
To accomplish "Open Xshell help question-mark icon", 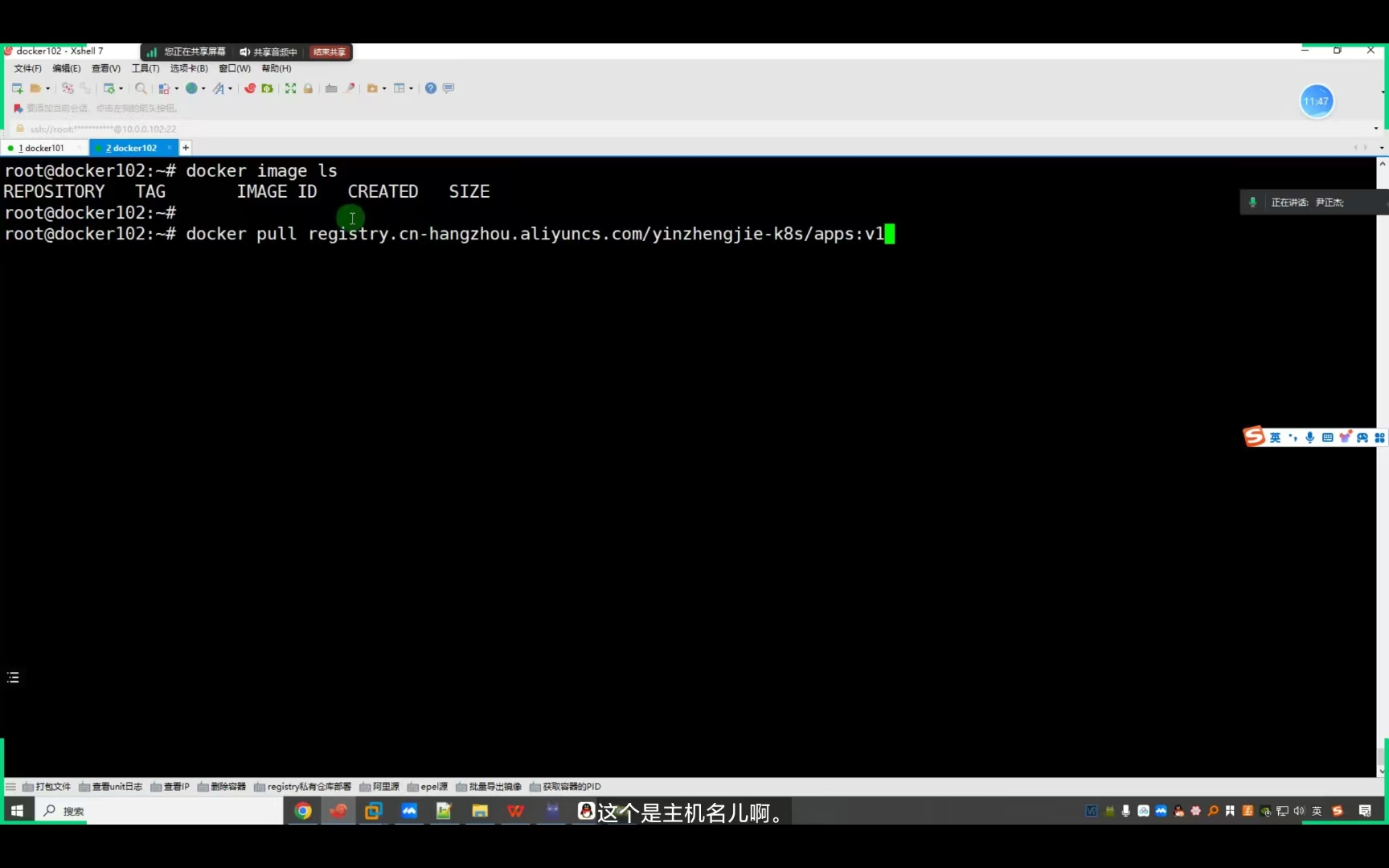I will (431, 88).
